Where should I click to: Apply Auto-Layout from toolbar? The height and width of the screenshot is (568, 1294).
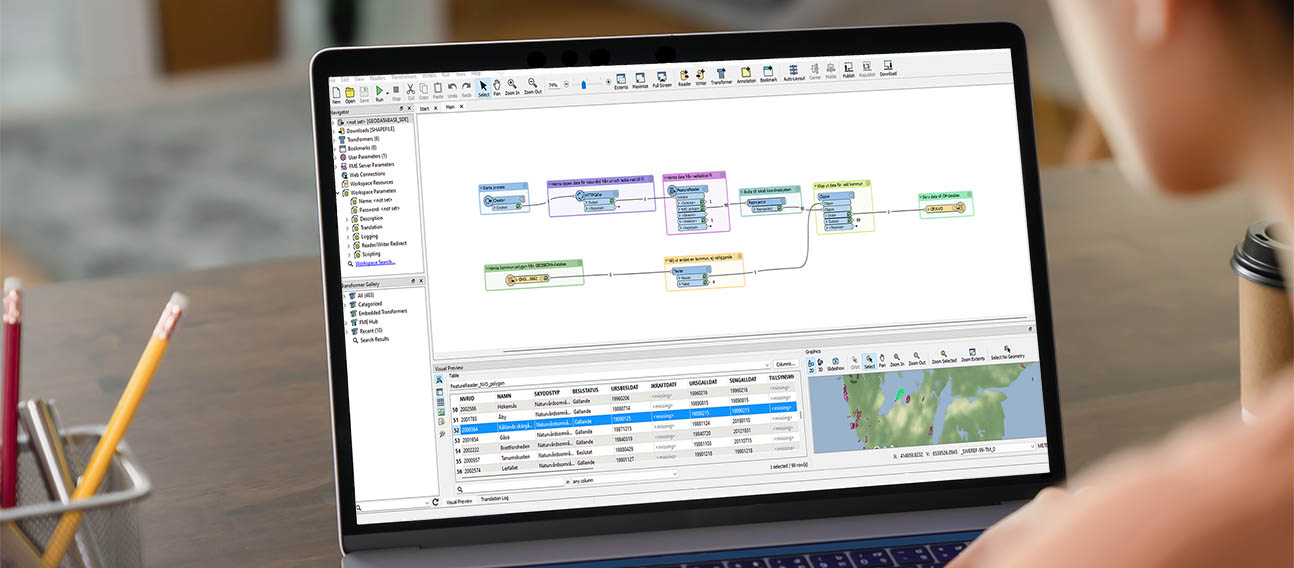click(794, 73)
